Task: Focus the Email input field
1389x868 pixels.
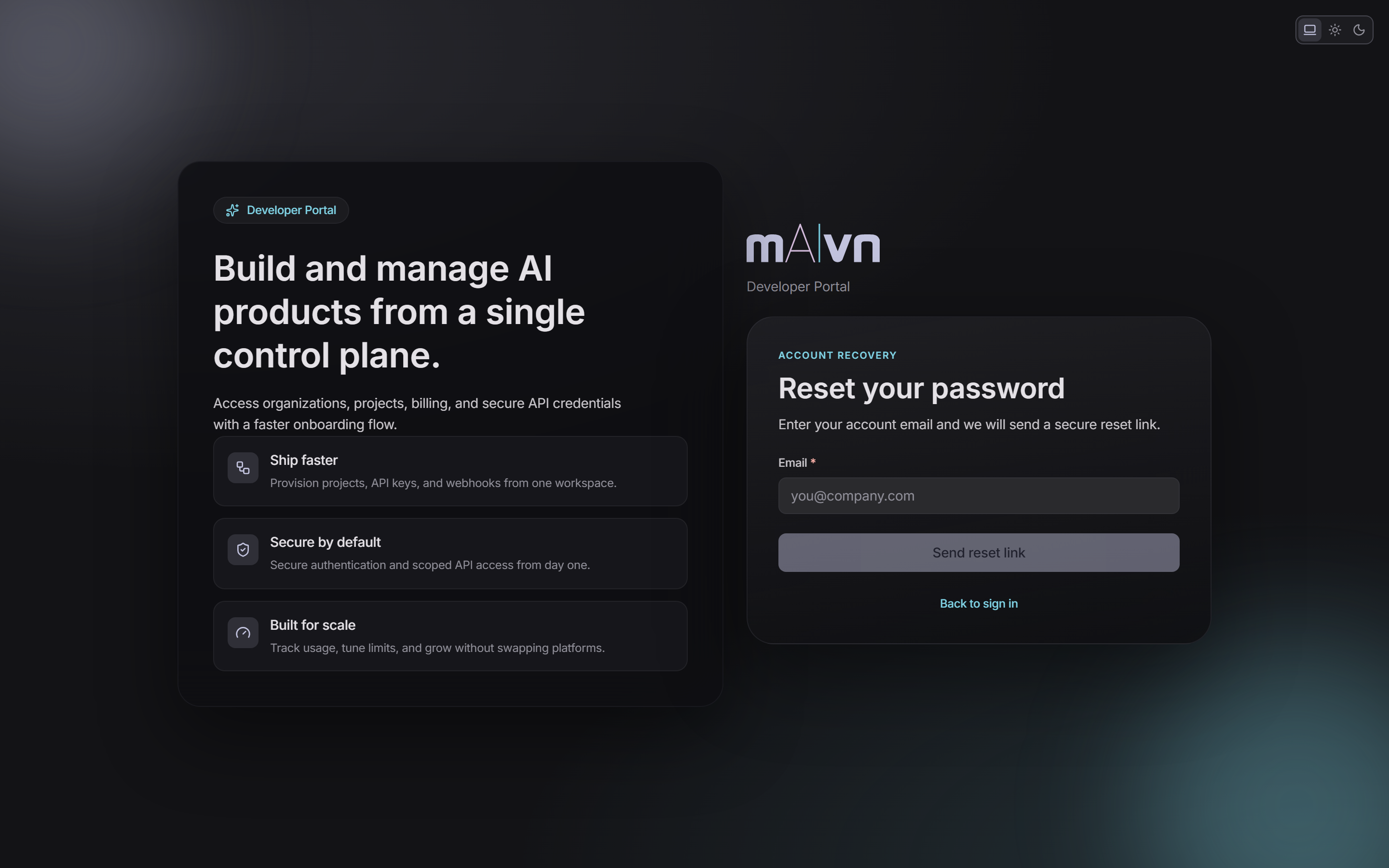Action: (x=979, y=495)
